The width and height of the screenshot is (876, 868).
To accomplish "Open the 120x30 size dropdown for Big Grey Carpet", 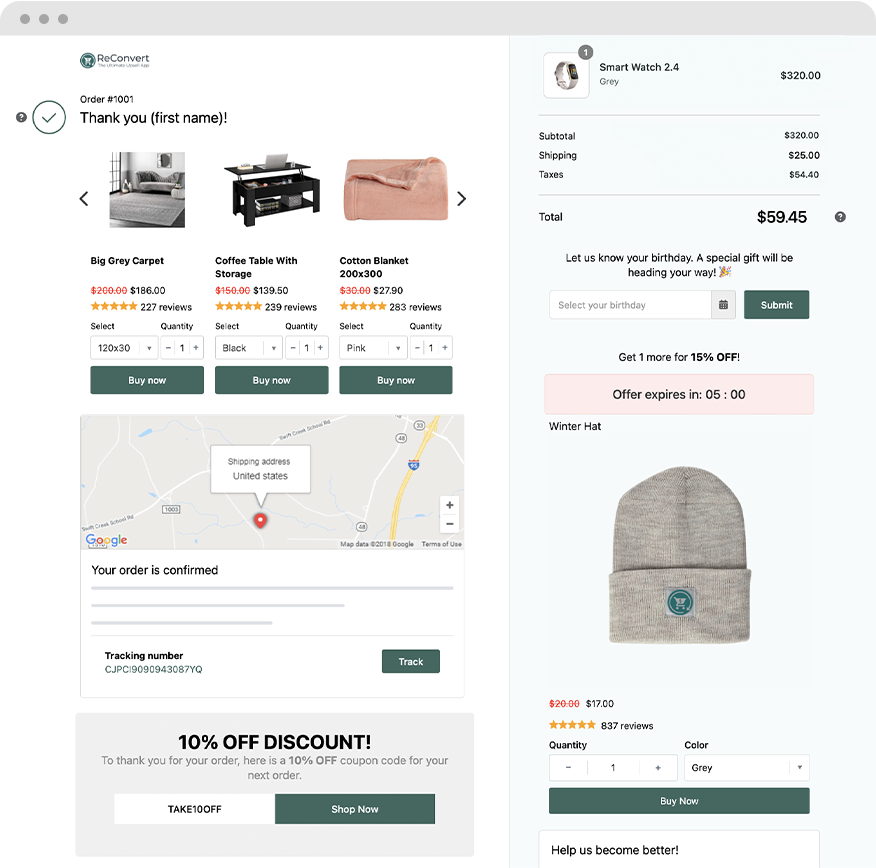I will [x=123, y=347].
